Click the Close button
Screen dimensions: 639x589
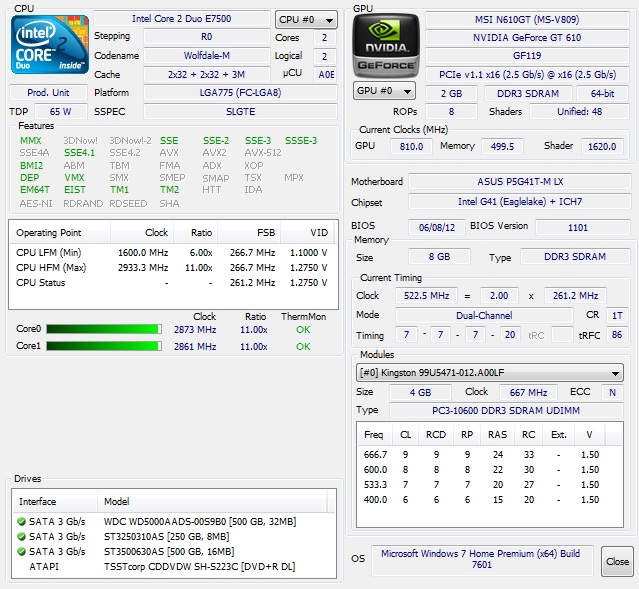[x=617, y=561]
